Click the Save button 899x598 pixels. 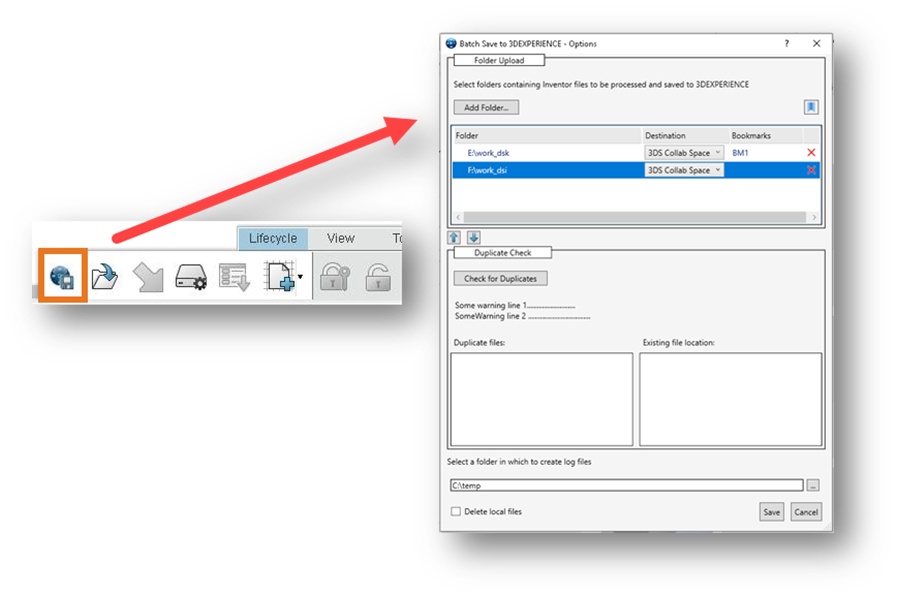[x=772, y=512]
